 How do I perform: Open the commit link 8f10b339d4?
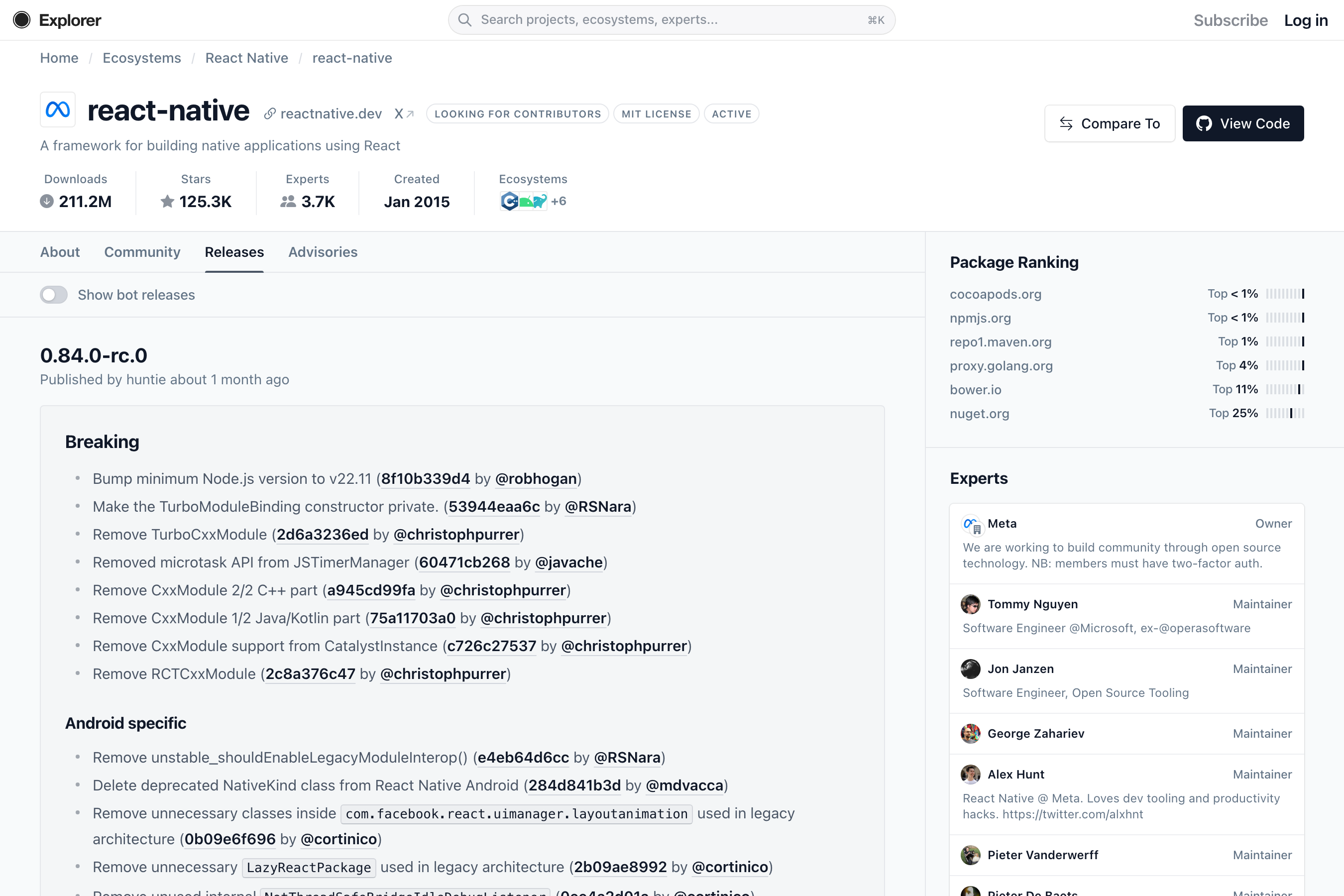tap(425, 479)
